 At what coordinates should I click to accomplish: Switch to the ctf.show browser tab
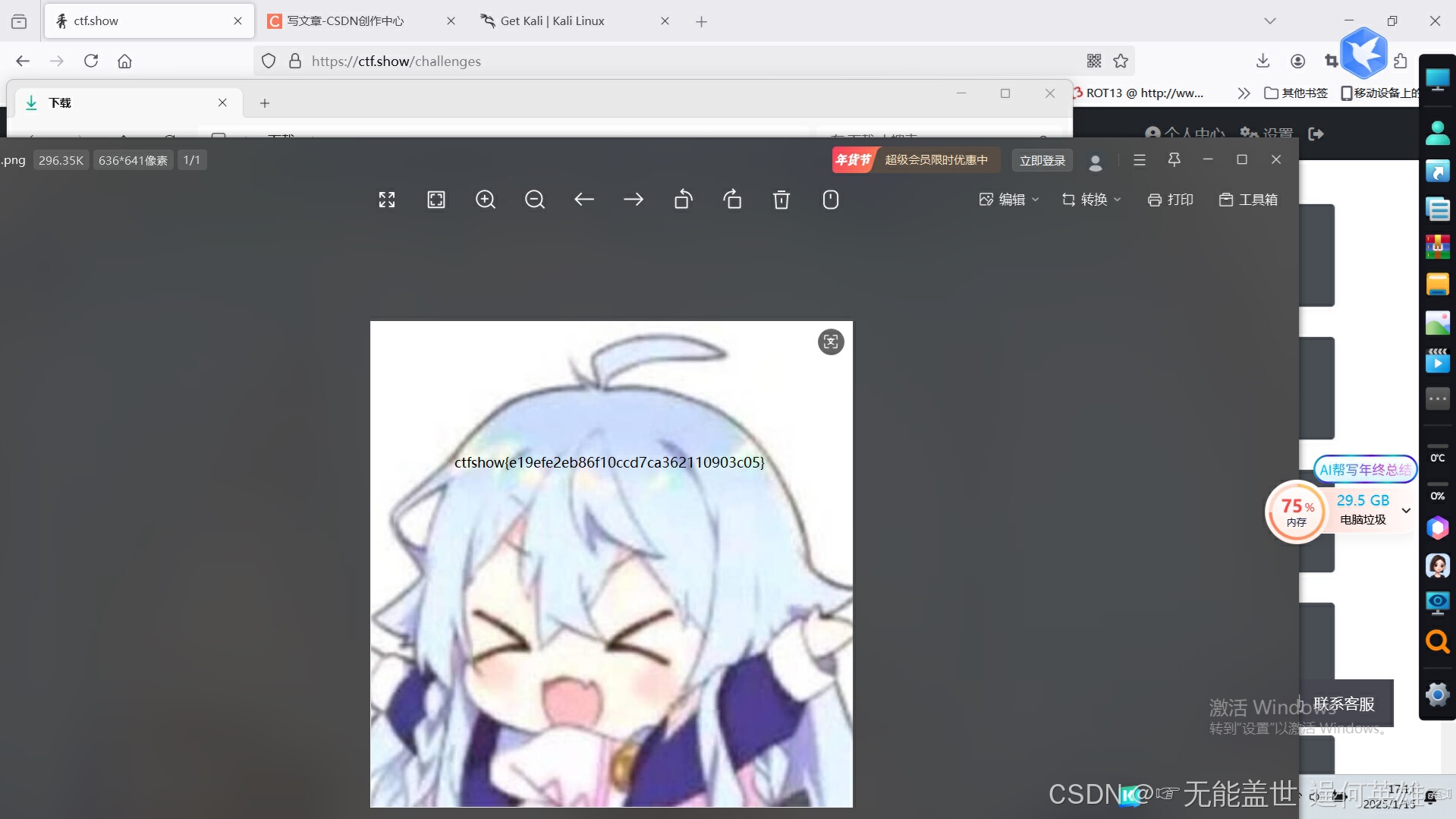tap(148, 21)
